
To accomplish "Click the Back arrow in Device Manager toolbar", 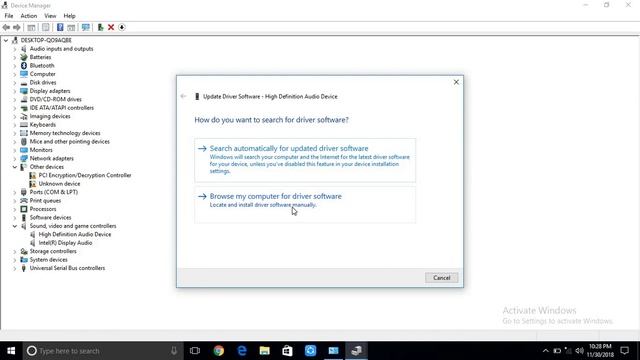I will pos(6,27).
